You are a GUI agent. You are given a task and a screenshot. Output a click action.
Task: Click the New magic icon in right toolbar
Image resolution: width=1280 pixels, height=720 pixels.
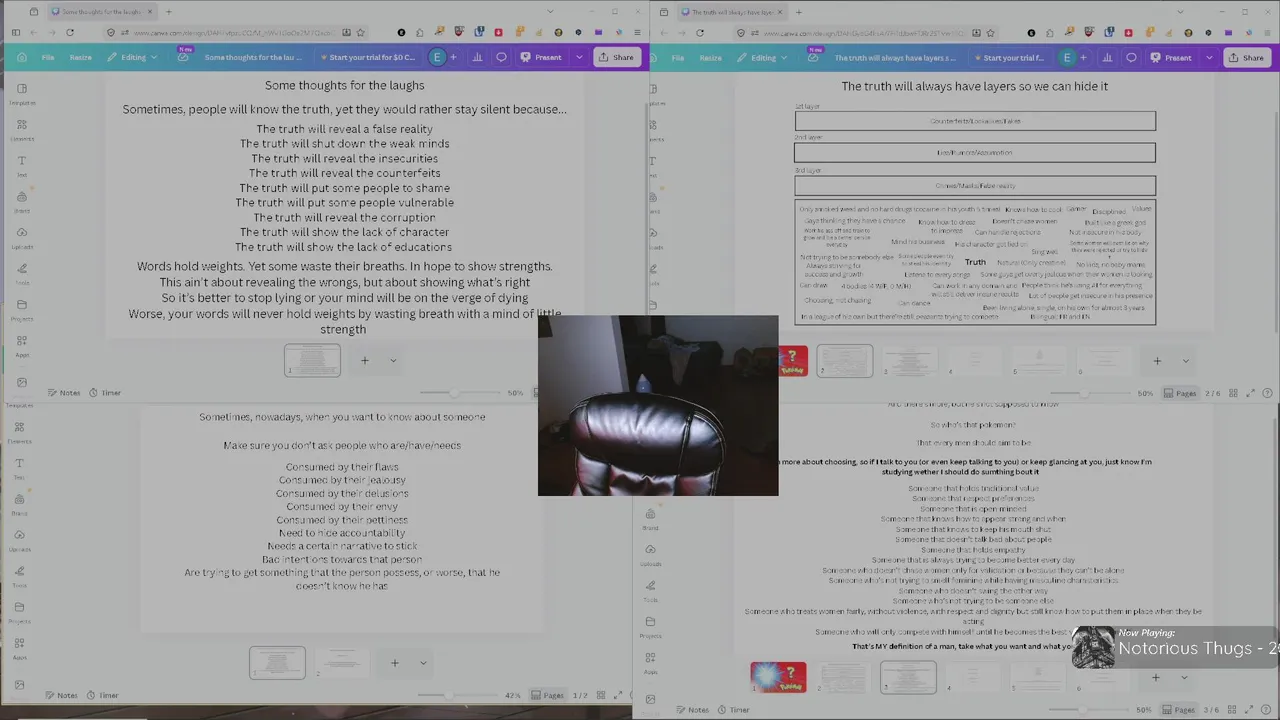tap(813, 57)
